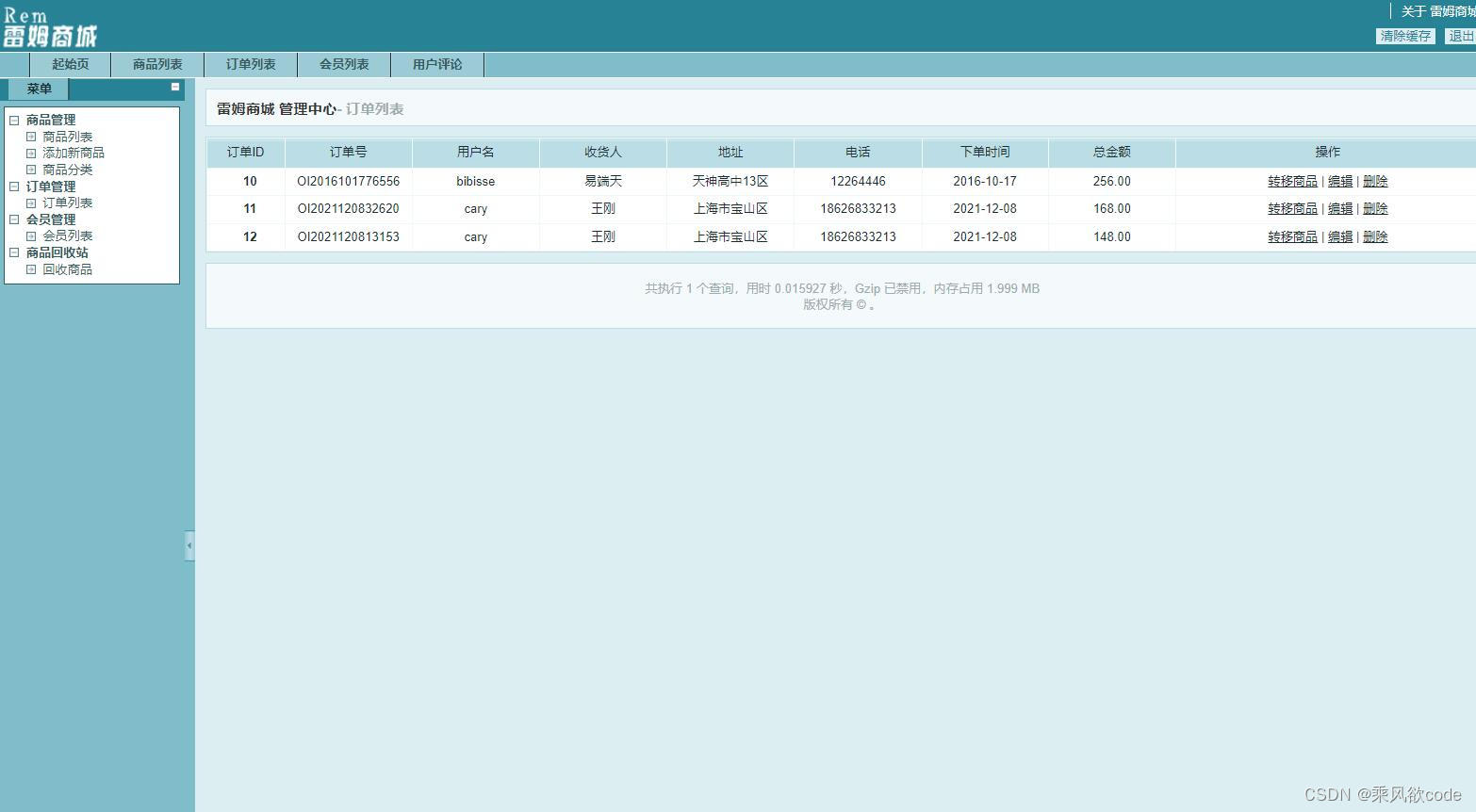Click 编辑 for order ID 10
Screen dimensions: 1476x812
click(x=1340, y=181)
